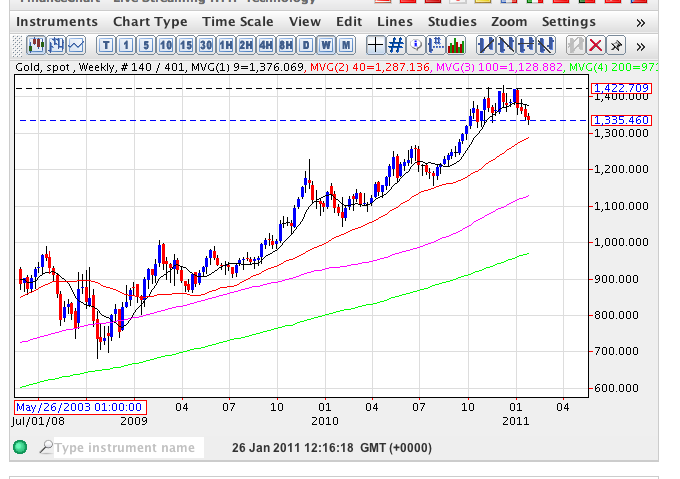Click the Jul/01/08 start date label
Screen dimensions: 680x479
[x=38, y=421]
